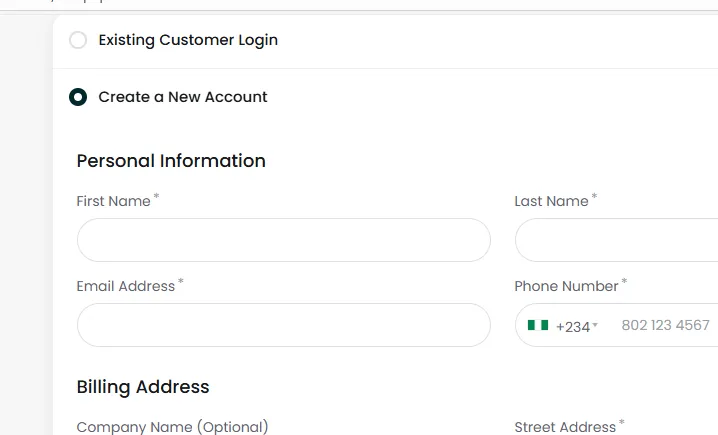
Task: Select the Create a New Account radio button
Action: [78, 97]
